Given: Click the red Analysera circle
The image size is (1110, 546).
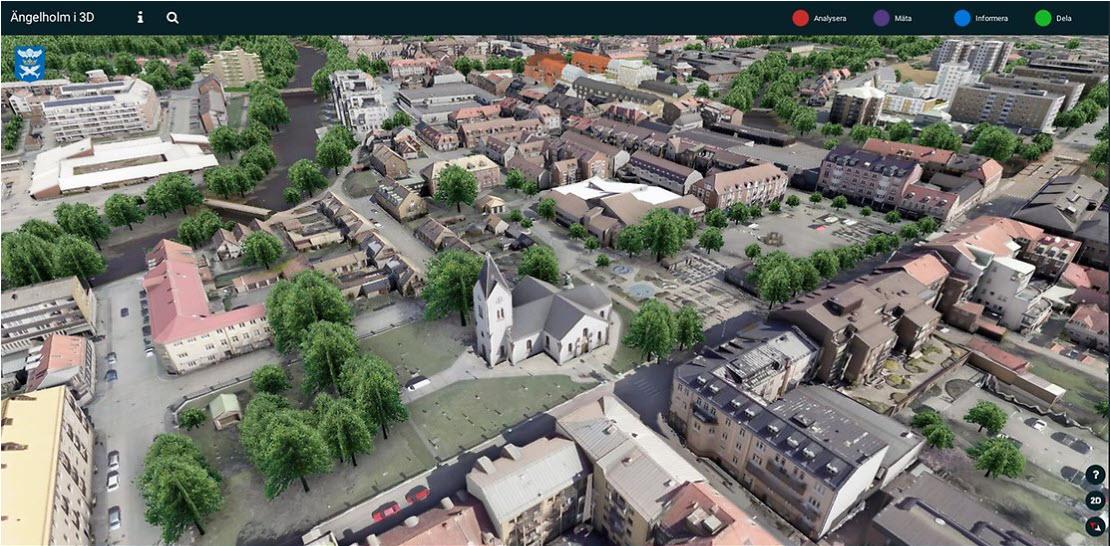Looking at the screenshot, I should 800,17.
